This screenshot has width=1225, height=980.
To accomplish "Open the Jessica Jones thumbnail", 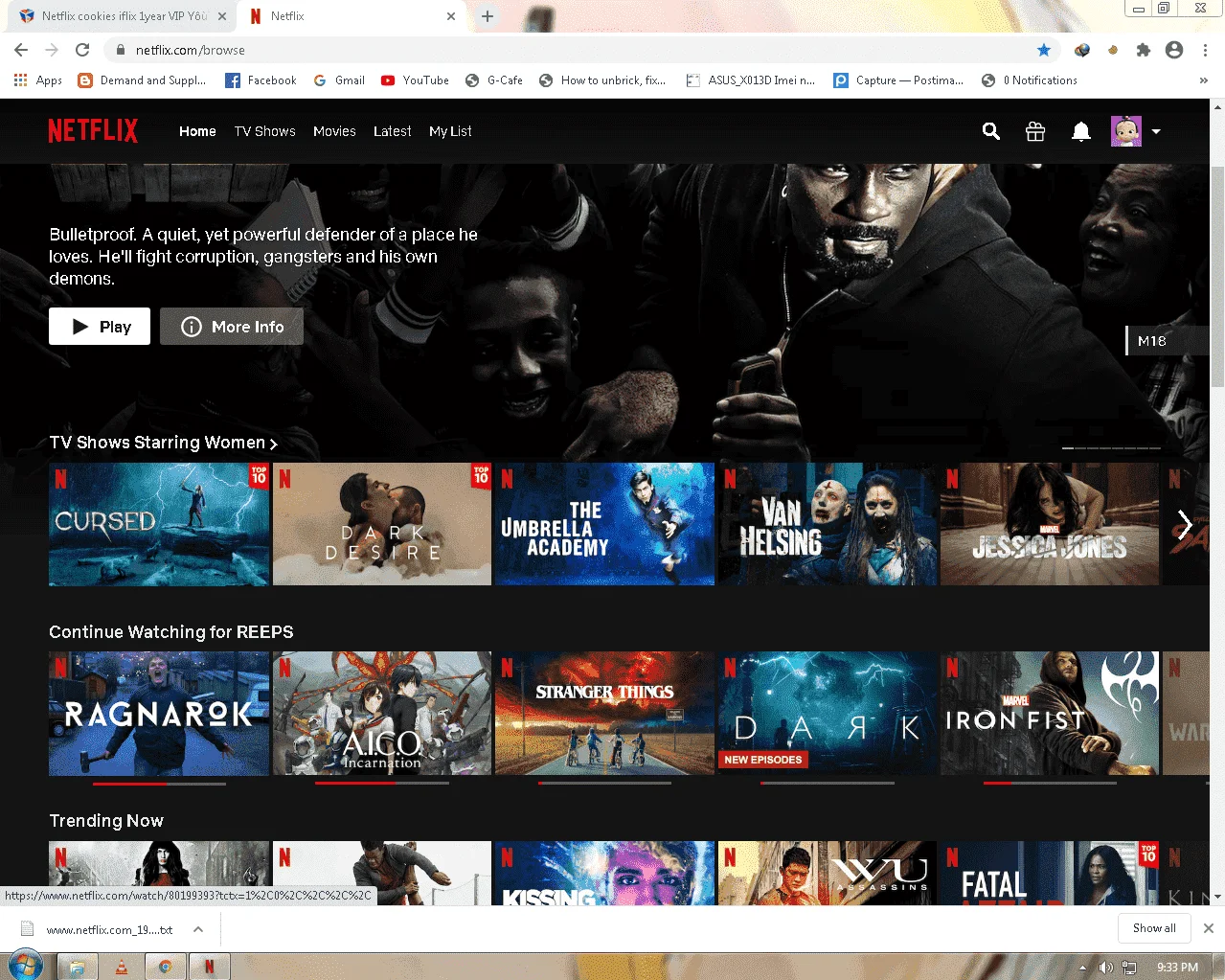I will tap(1050, 524).
